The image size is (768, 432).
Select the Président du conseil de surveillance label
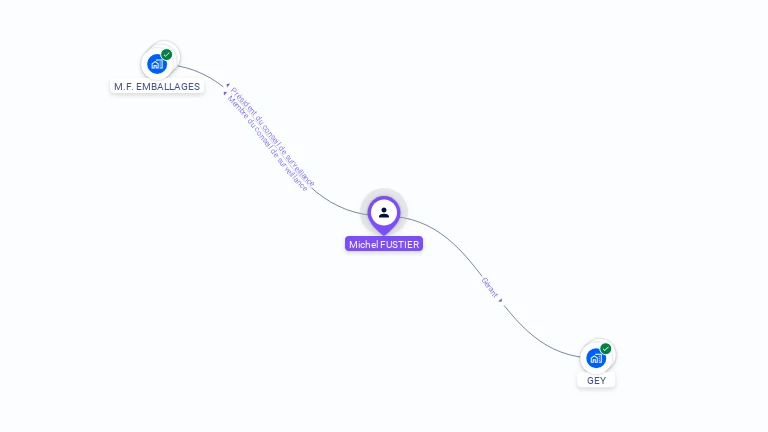click(x=272, y=137)
